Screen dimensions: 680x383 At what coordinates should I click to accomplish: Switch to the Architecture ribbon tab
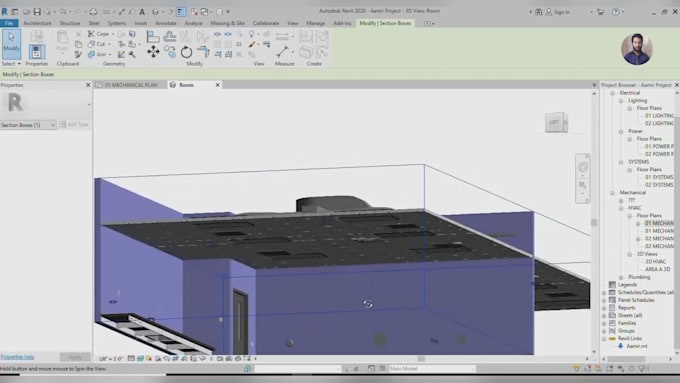(x=37, y=23)
